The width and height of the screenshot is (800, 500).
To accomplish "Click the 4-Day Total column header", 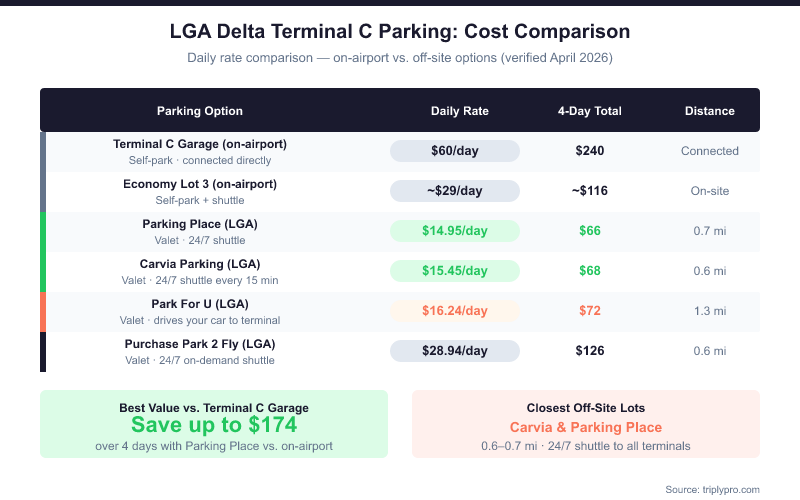I will coord(590,111).
